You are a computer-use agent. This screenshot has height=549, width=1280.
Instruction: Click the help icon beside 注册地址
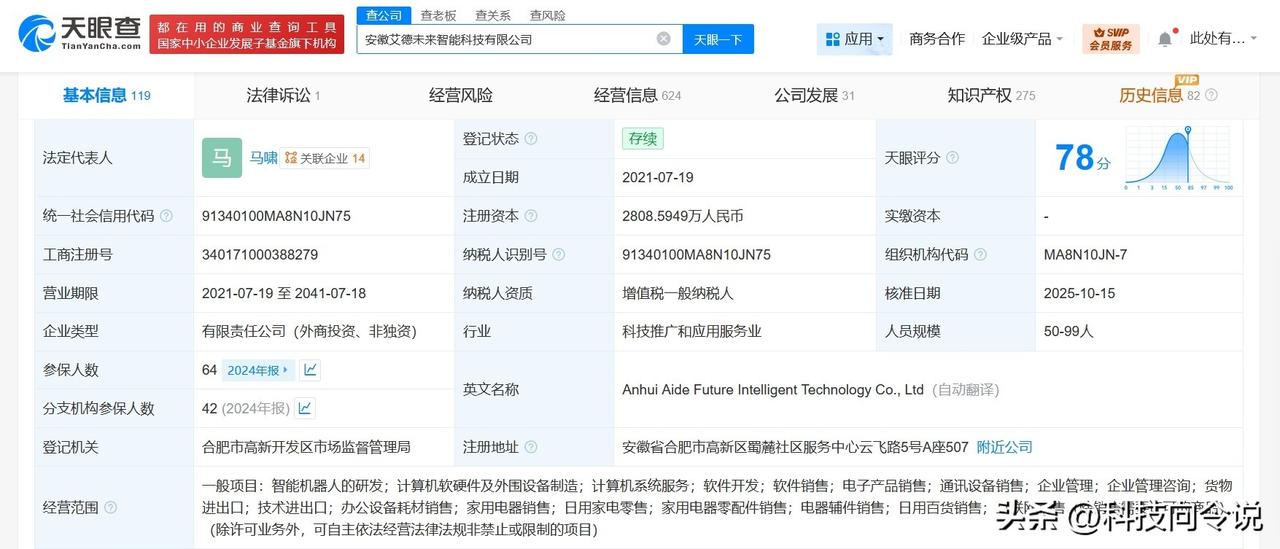[531, 447]
